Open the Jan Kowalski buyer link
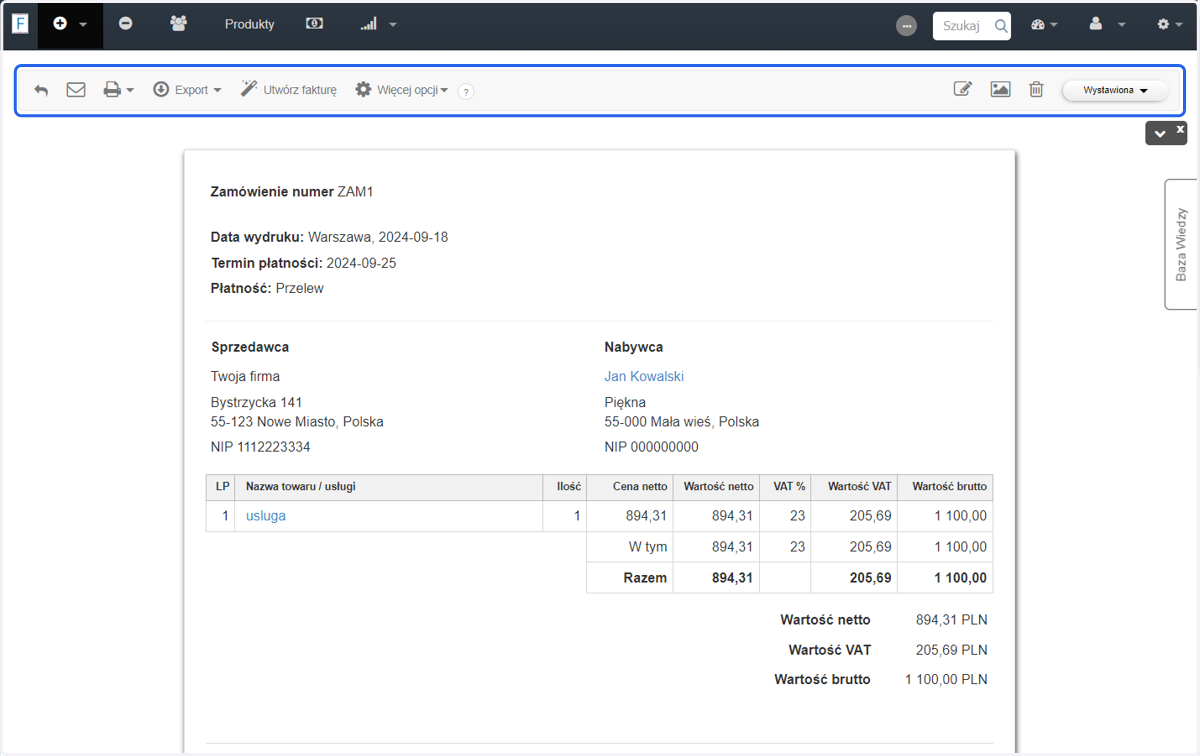The image size is (1200, 756). tap(644, 377)
